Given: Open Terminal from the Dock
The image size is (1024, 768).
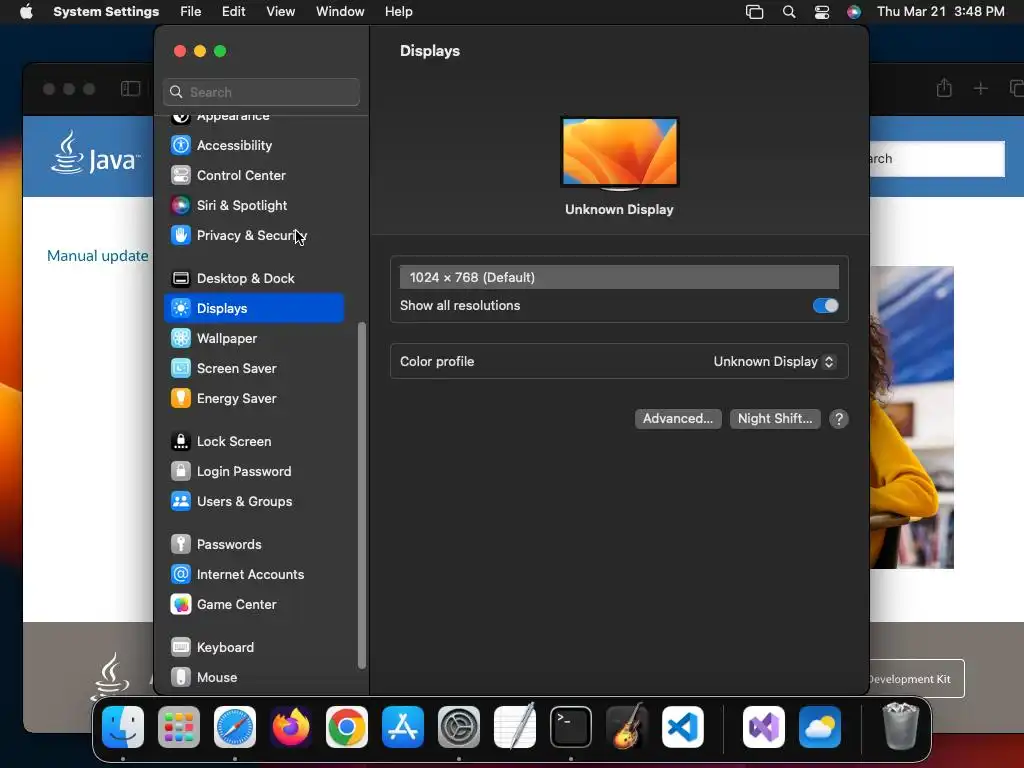Looking at the screenshot, I should [571, 727].
